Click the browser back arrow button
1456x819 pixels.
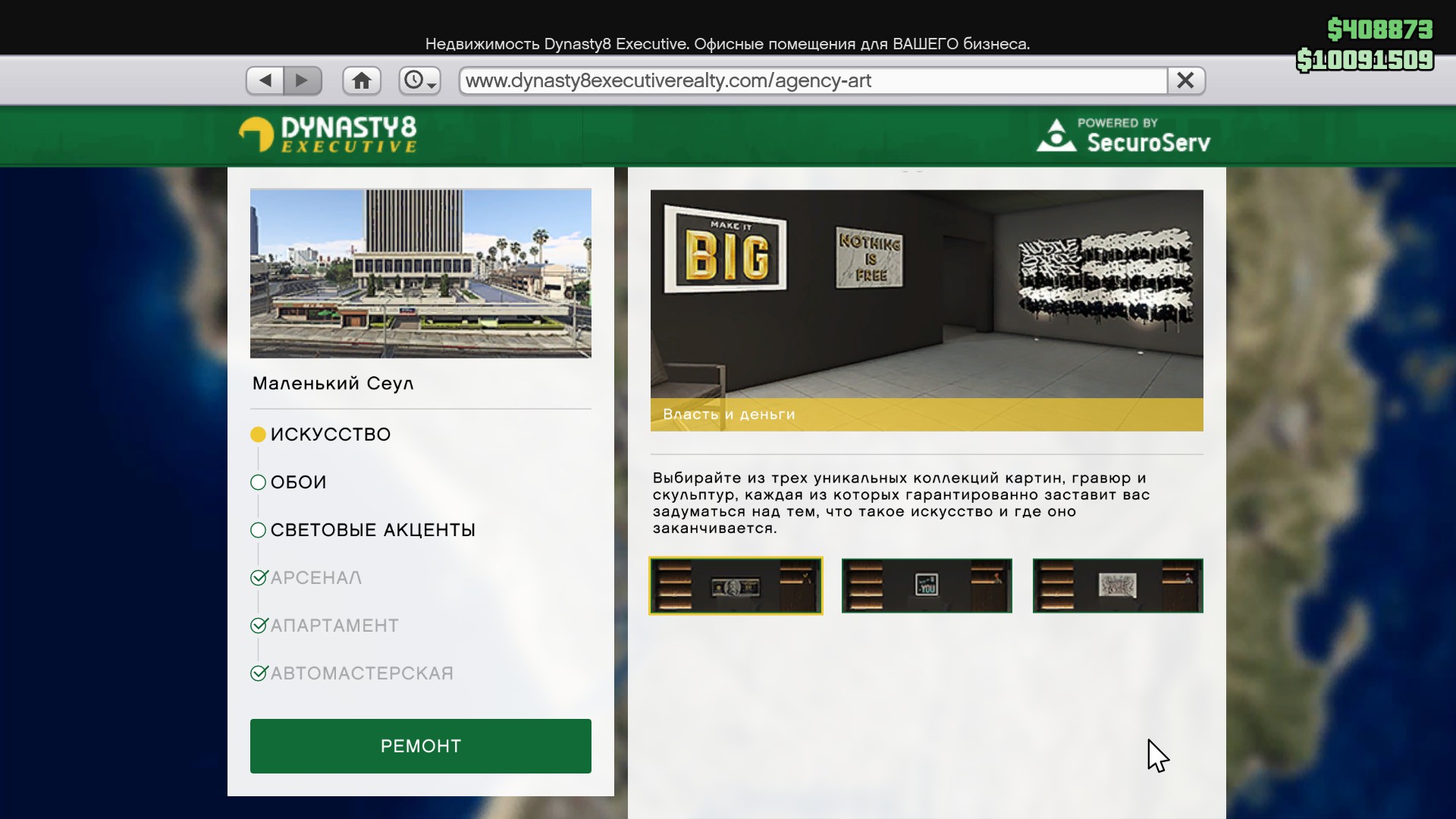(x=265, y=80)
